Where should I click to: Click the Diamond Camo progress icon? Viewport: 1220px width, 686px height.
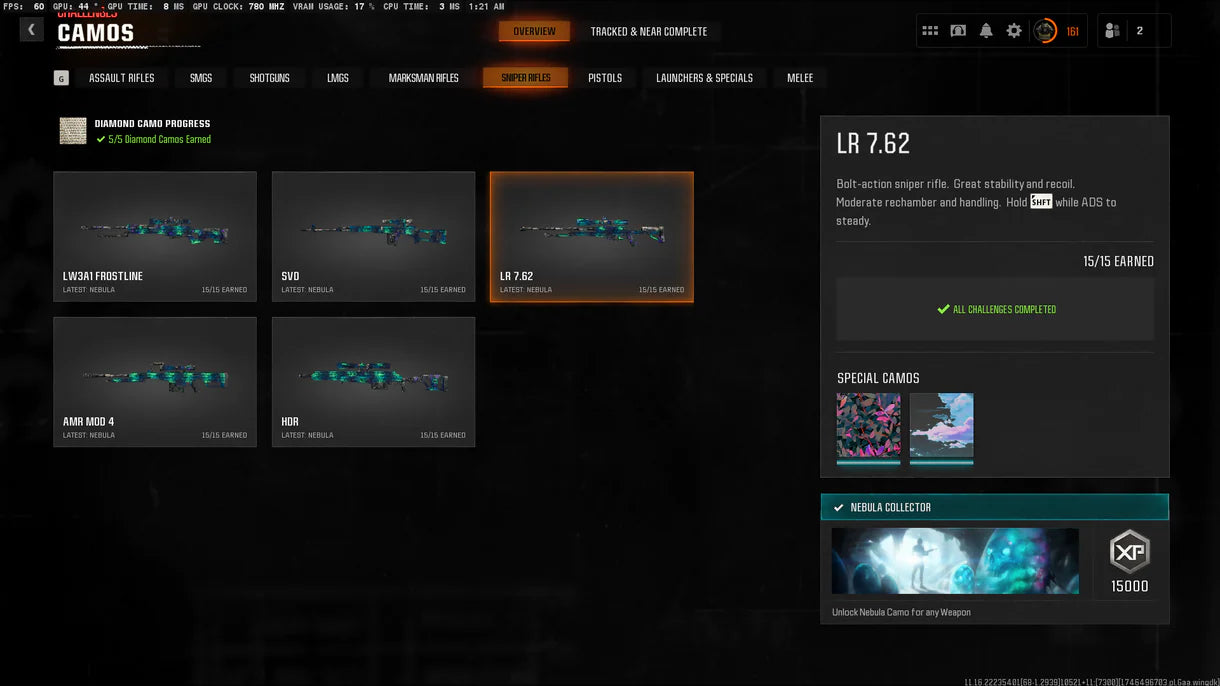(x=73, y=131)
